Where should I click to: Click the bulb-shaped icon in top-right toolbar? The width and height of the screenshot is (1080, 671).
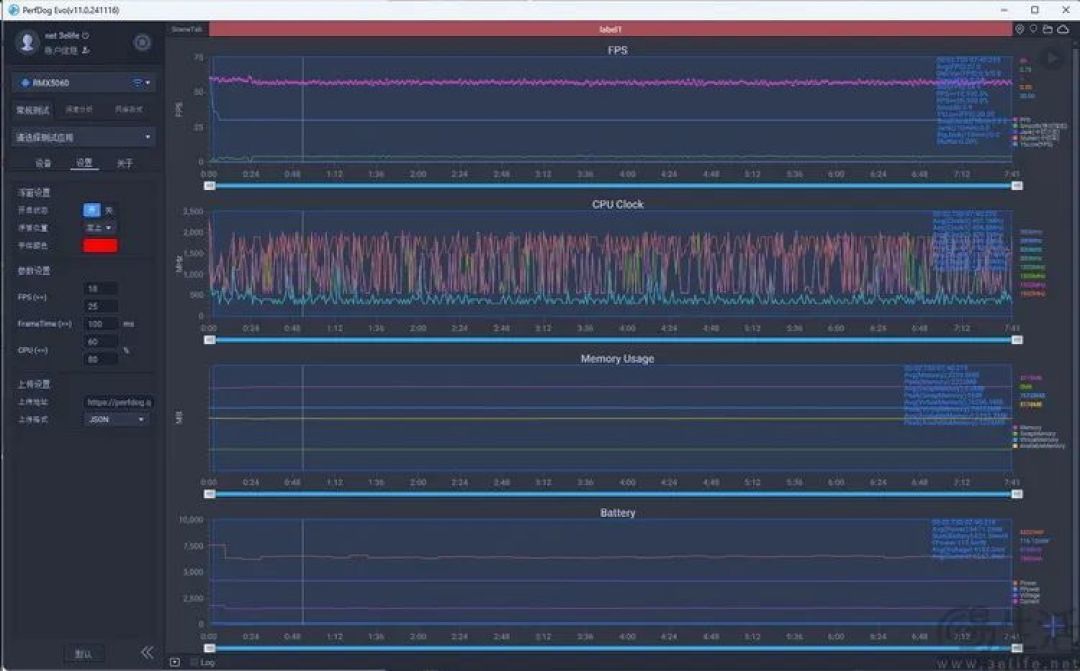coord(1033,29)
